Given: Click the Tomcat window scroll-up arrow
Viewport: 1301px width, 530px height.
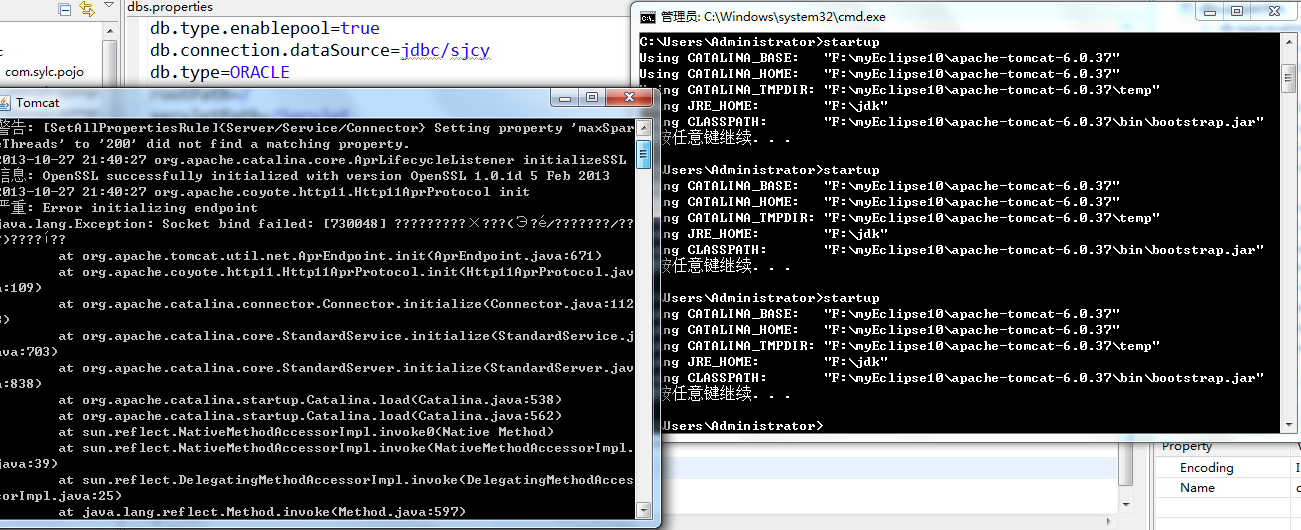Looking at the screenshot, I should point(643,128).
